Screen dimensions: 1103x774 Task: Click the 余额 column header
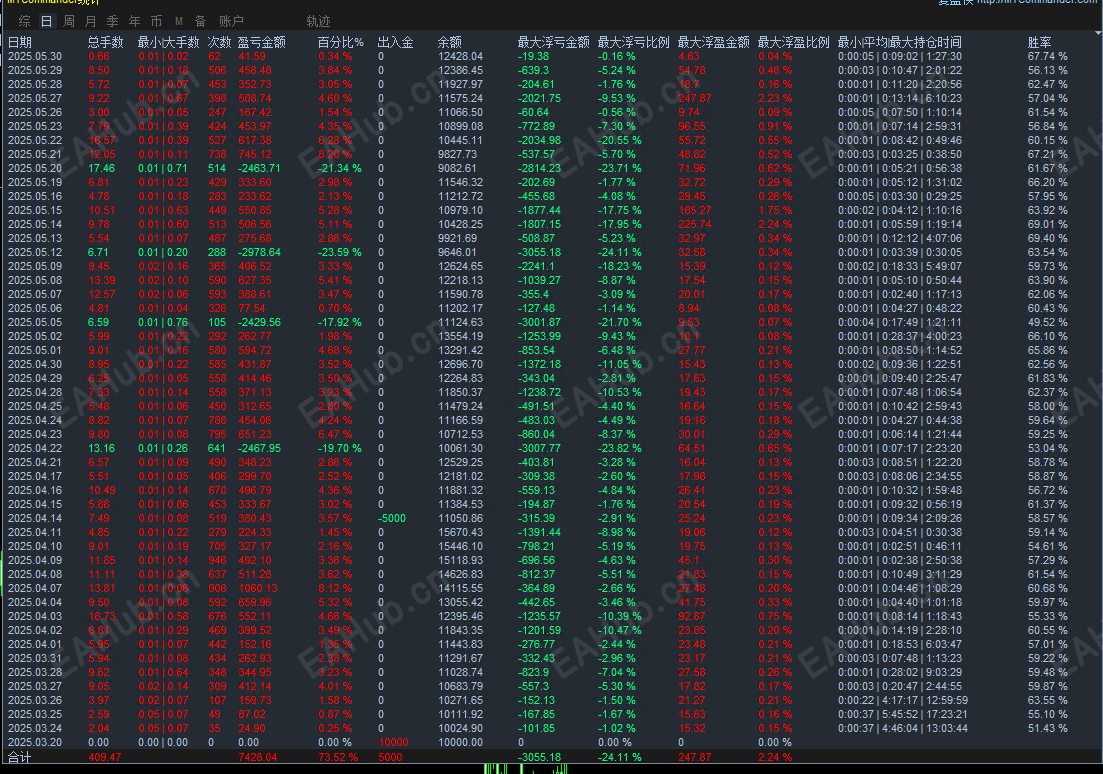(450, 42)
